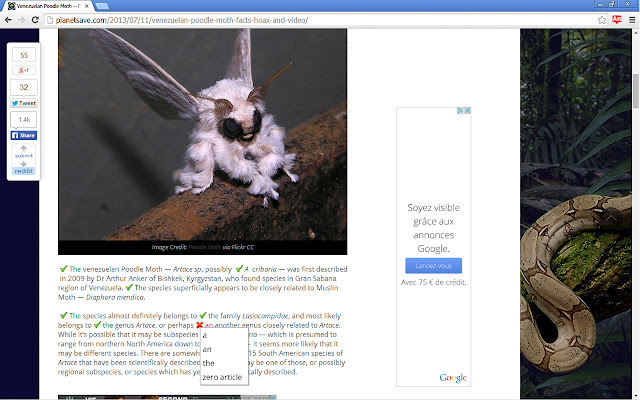Reload the page
The height and width of the screenshot is (400, 640).
click(35, 20)
